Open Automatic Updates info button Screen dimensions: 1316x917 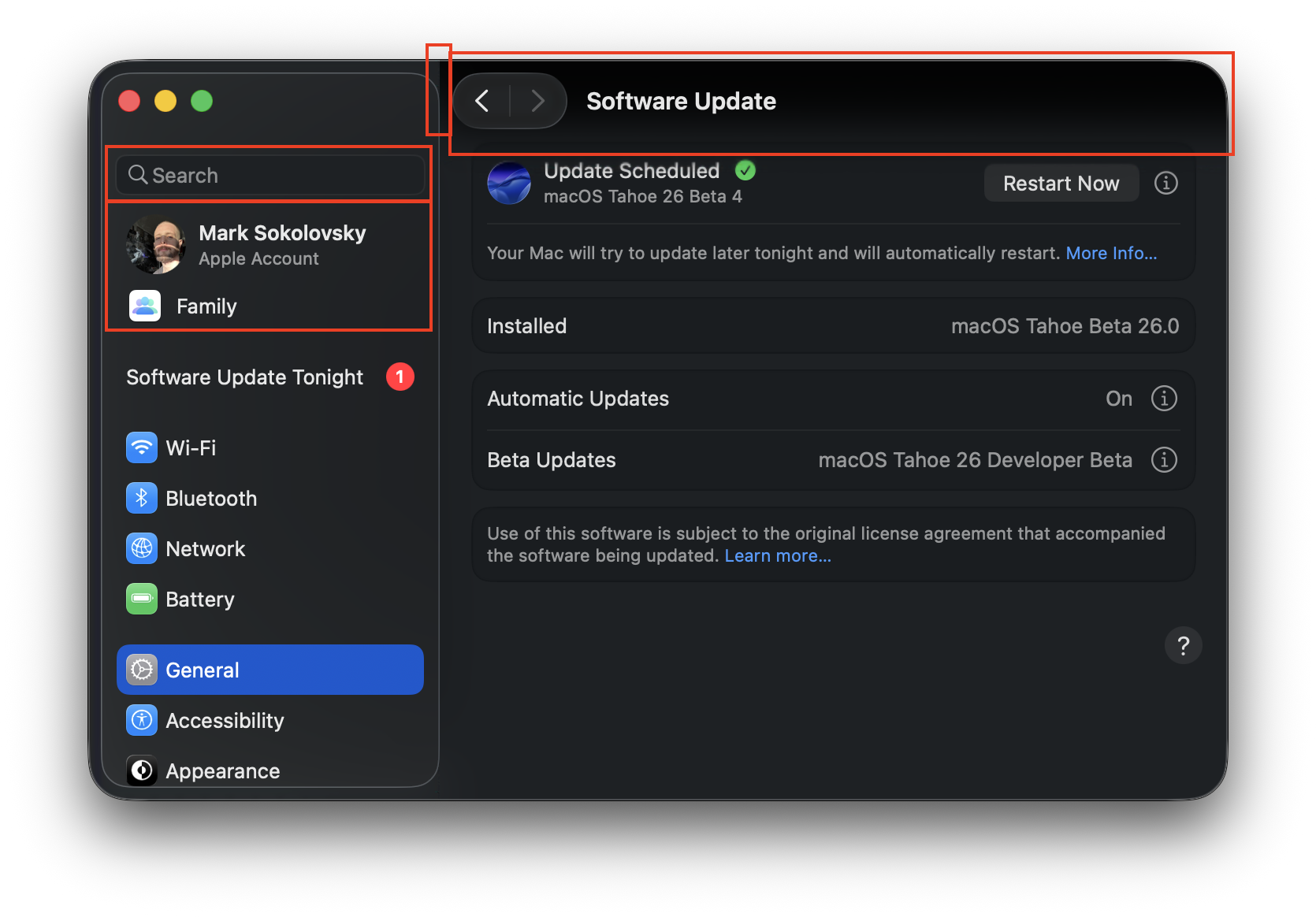(x=1164, y=399)
